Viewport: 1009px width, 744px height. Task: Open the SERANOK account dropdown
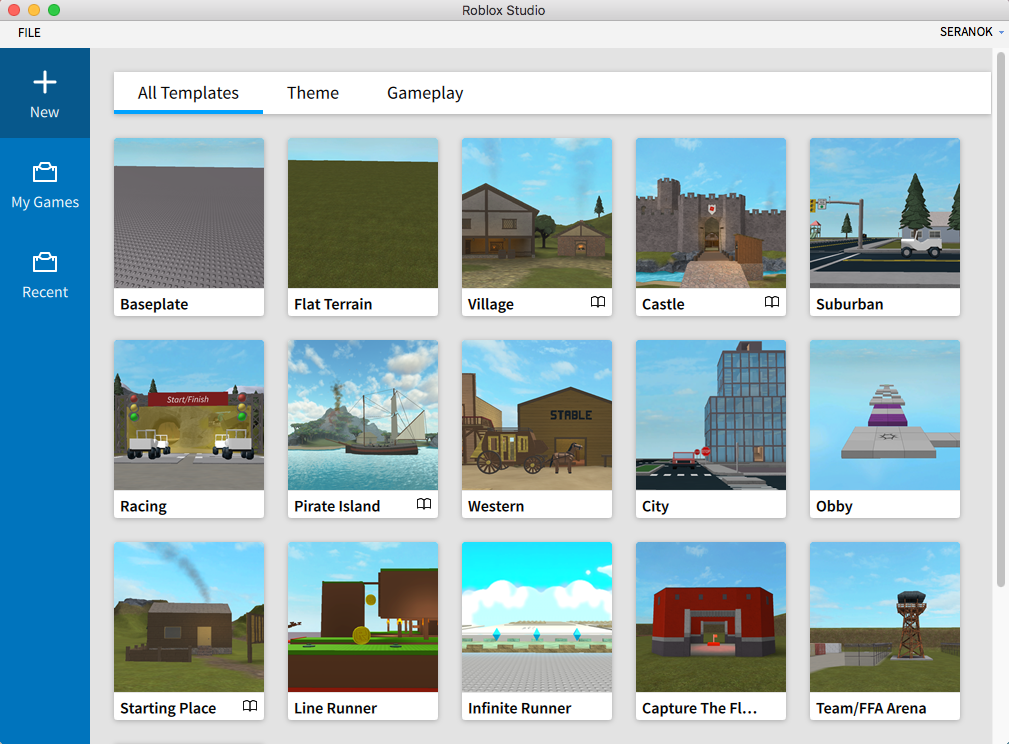click(969, 31)
